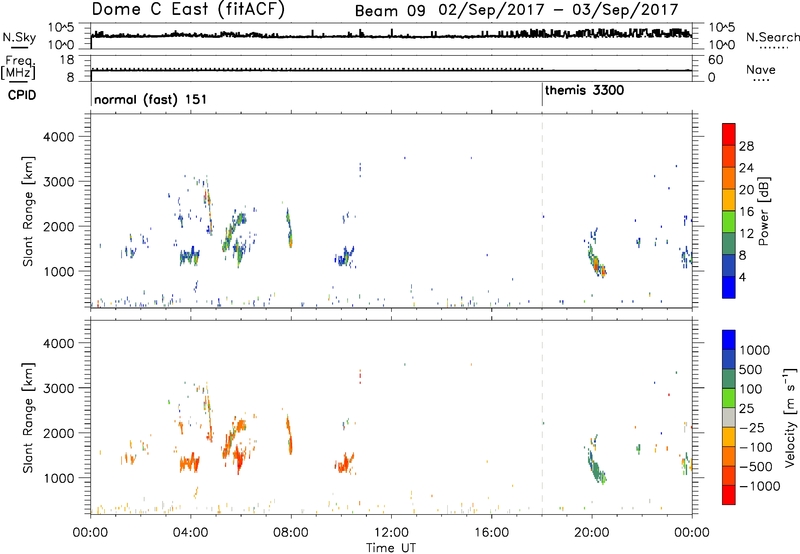
Task: Click the velocity echo cluster near 08:00 UT
Action: (289, 434)
